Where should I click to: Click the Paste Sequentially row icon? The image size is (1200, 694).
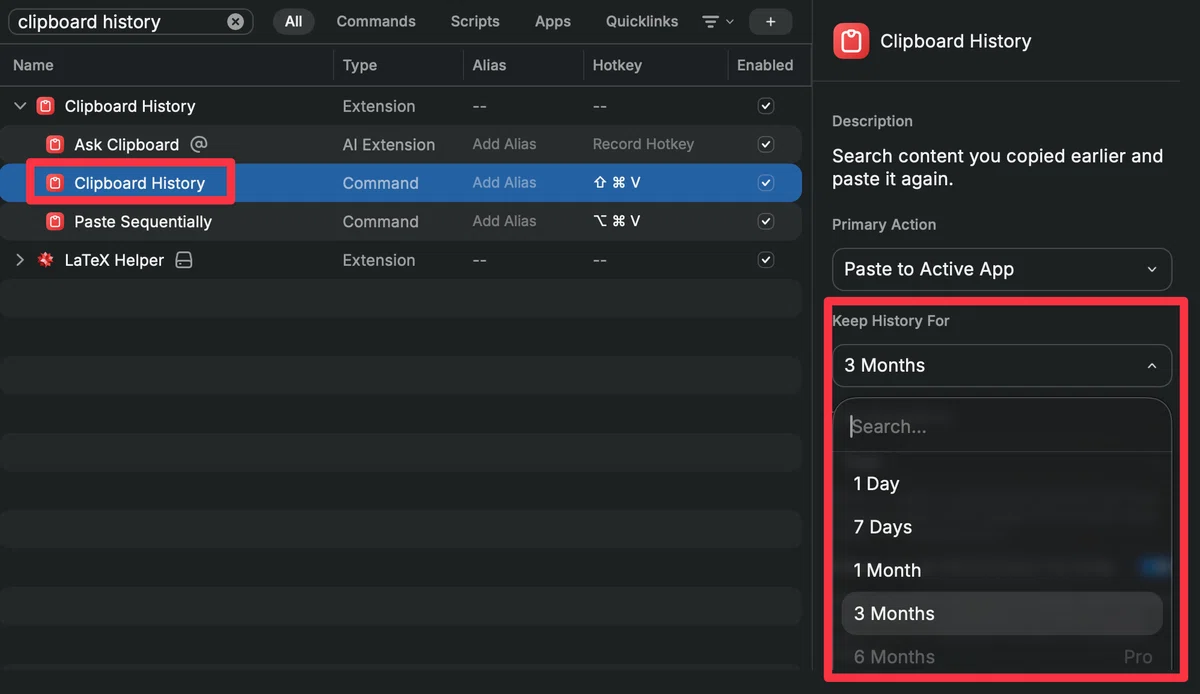(55, 221)
